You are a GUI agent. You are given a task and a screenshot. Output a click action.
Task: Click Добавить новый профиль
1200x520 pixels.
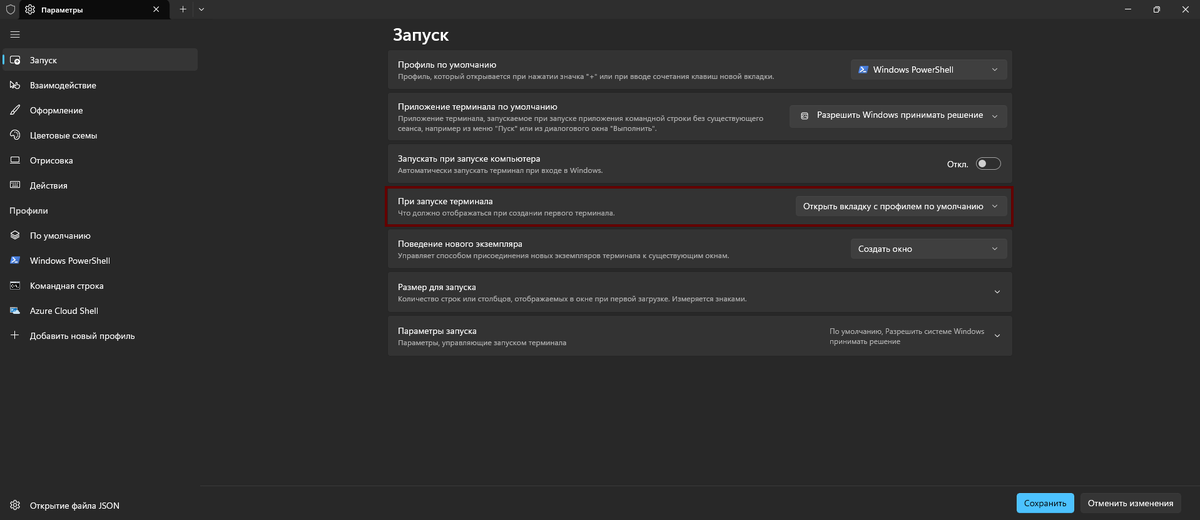tap(100, 336)
